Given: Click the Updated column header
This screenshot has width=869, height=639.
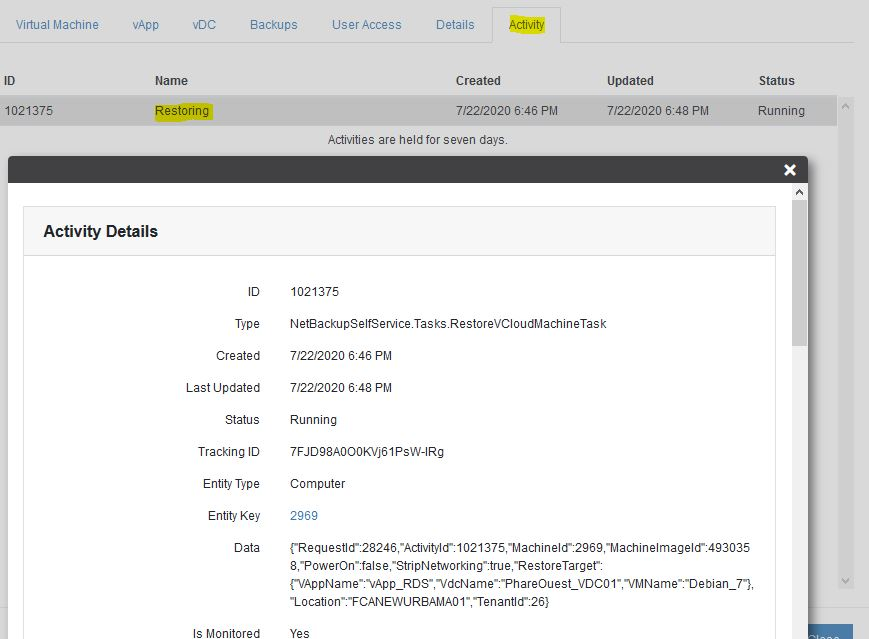Looking at the screenshot, I should click(630, 81).
